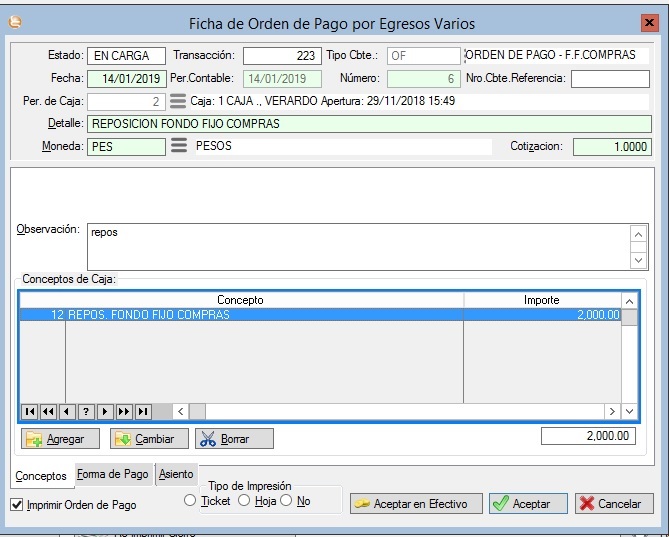The width and height of the screenshot is (669, 537).
Task: Switch to the Forma de Pago tab
Action: point(112,474)
